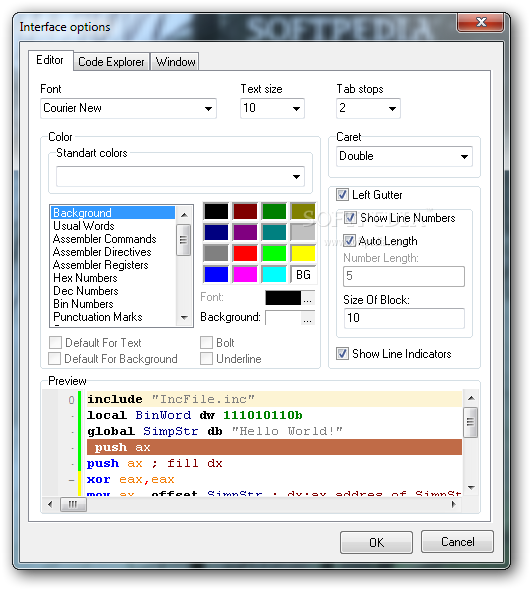This screenshot has width=531, height=590.
Task: Click the Number Length input field
Action: [x=404, y=276]
